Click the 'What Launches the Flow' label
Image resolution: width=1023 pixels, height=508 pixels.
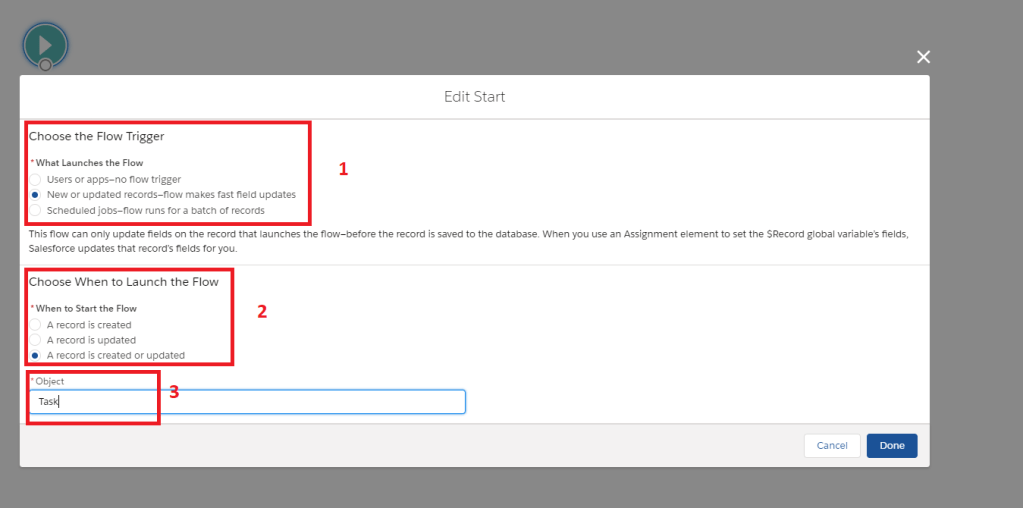(88, 163)
